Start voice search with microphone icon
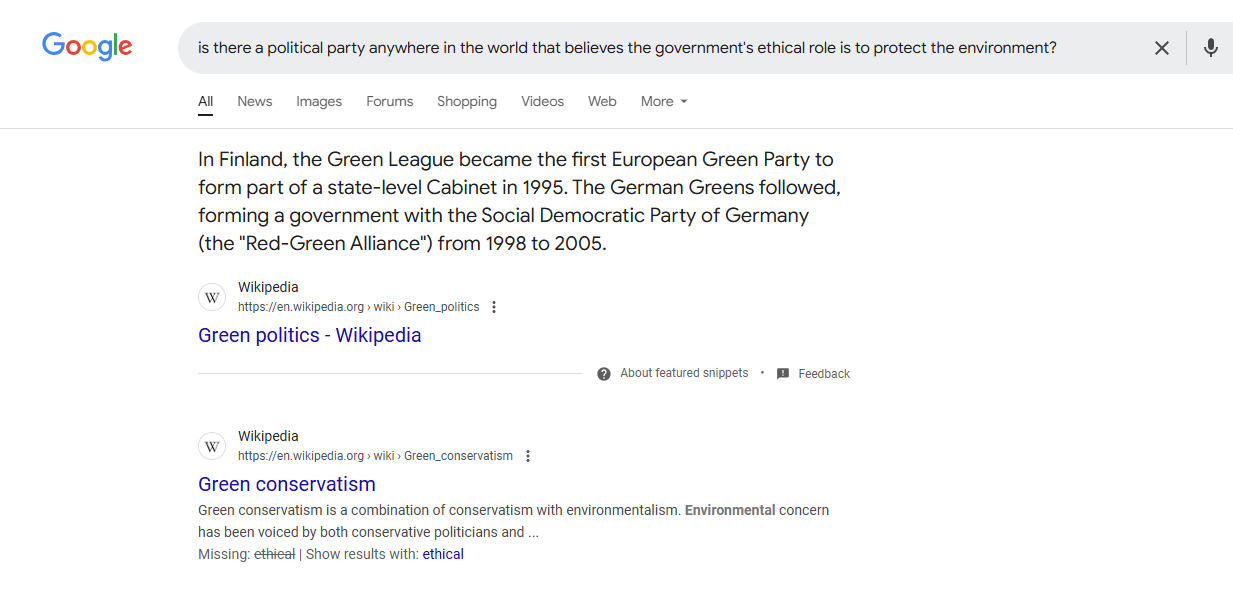 click(1210, 48)
